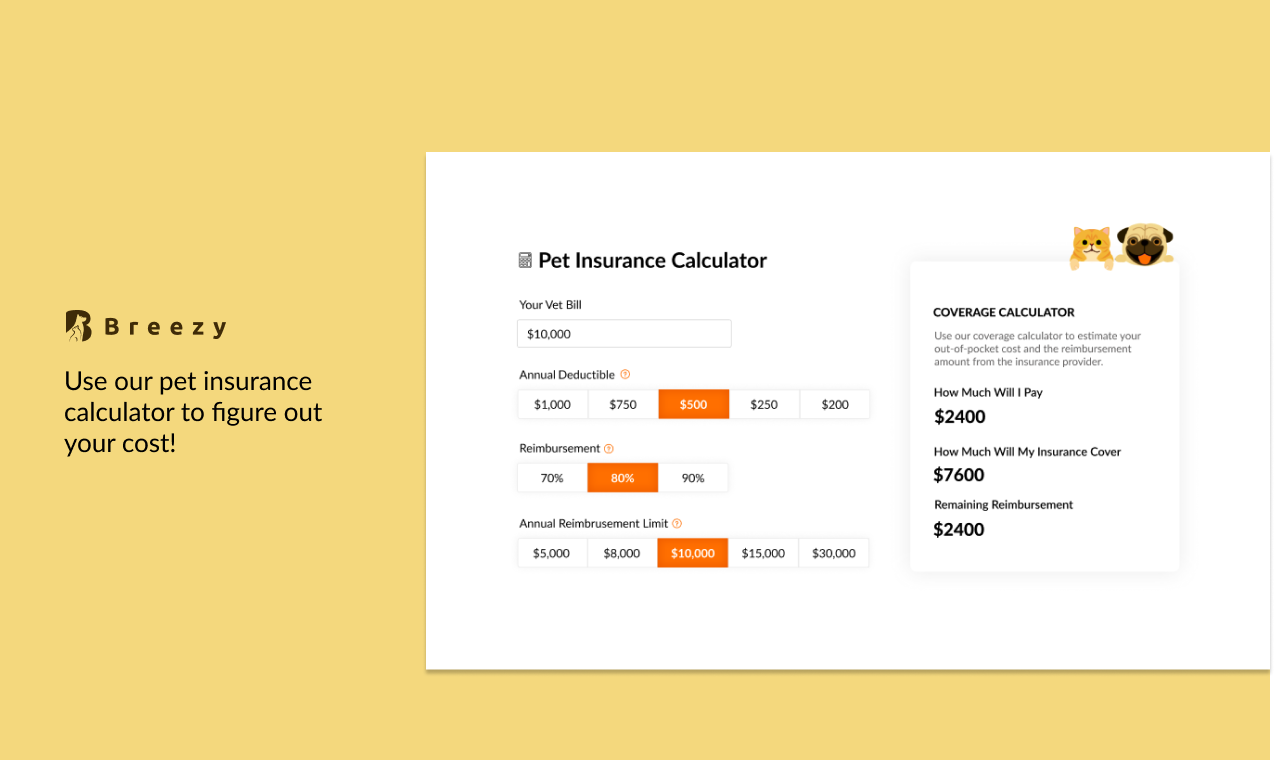Set reimbursement to 70%
Screen dimensions: 1274x760
552,478
